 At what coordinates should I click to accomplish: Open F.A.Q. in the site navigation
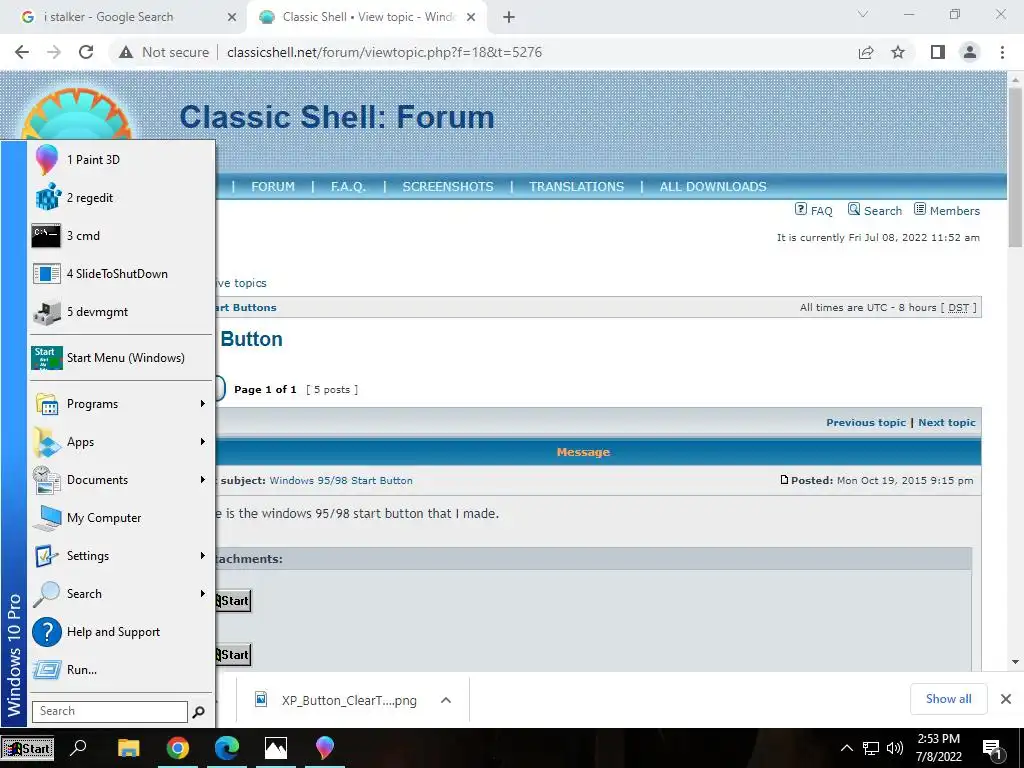click(x=348, y=187)
